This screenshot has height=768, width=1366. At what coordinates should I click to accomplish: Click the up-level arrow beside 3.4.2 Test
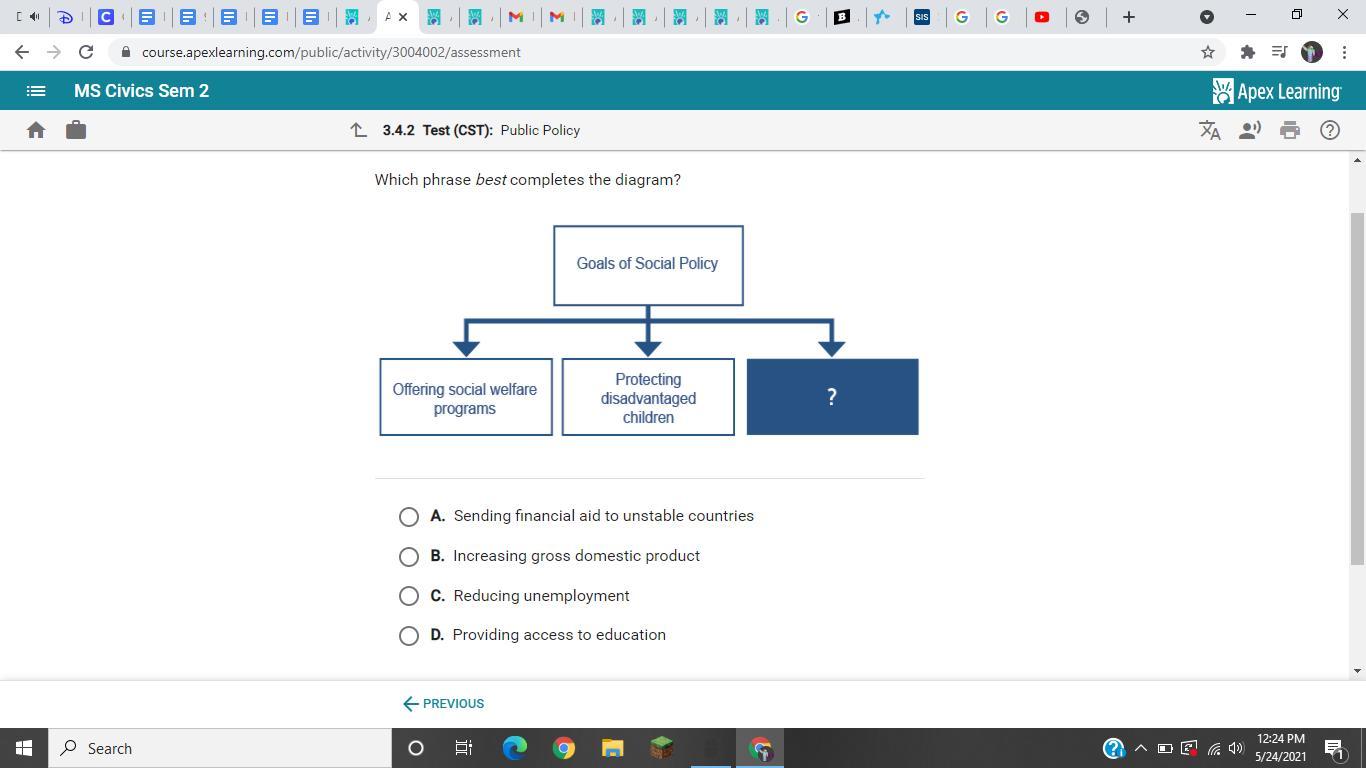pyautogui.click(x=358, y=130)
